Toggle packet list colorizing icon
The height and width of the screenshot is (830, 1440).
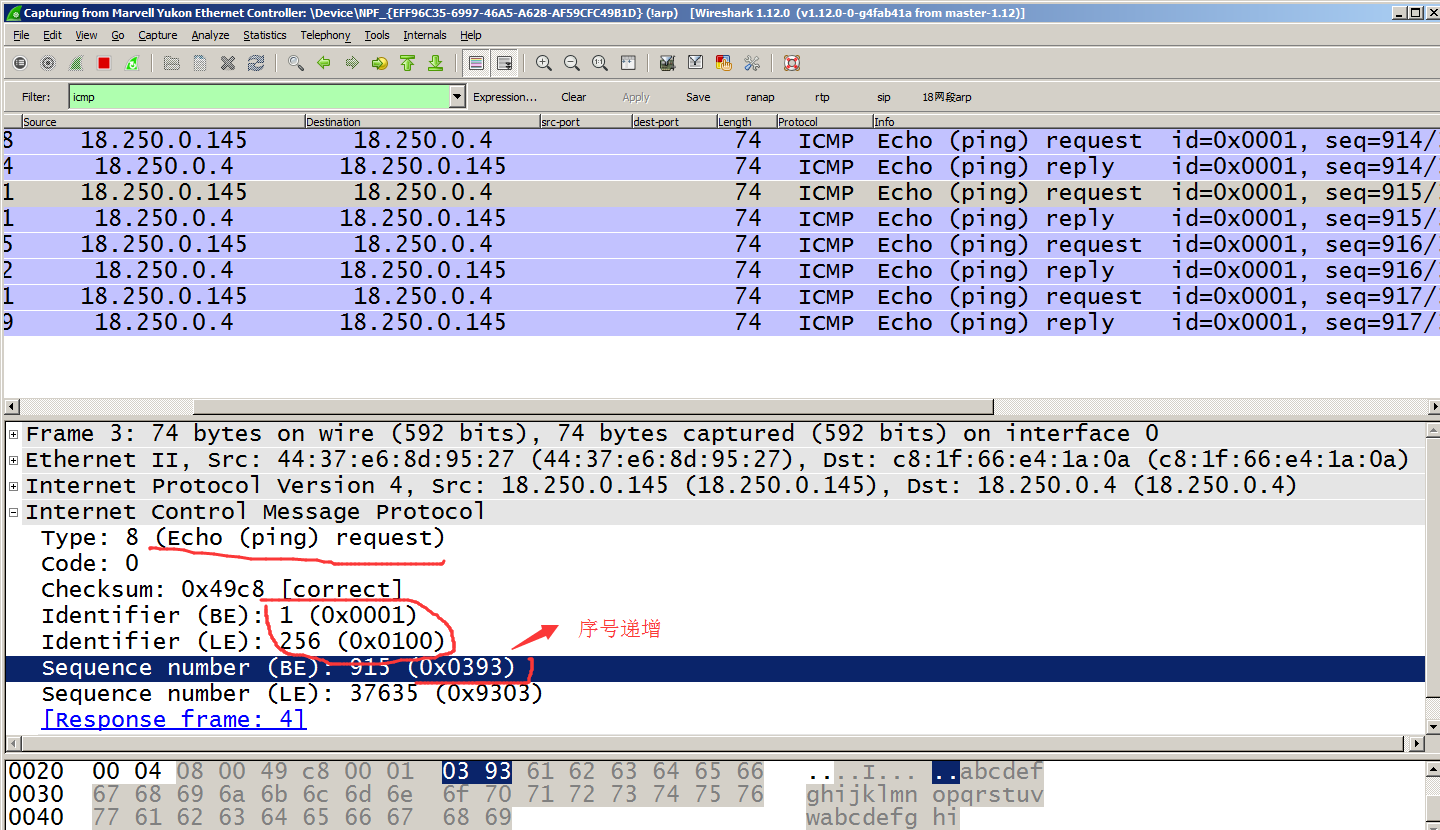pos(477,63)
